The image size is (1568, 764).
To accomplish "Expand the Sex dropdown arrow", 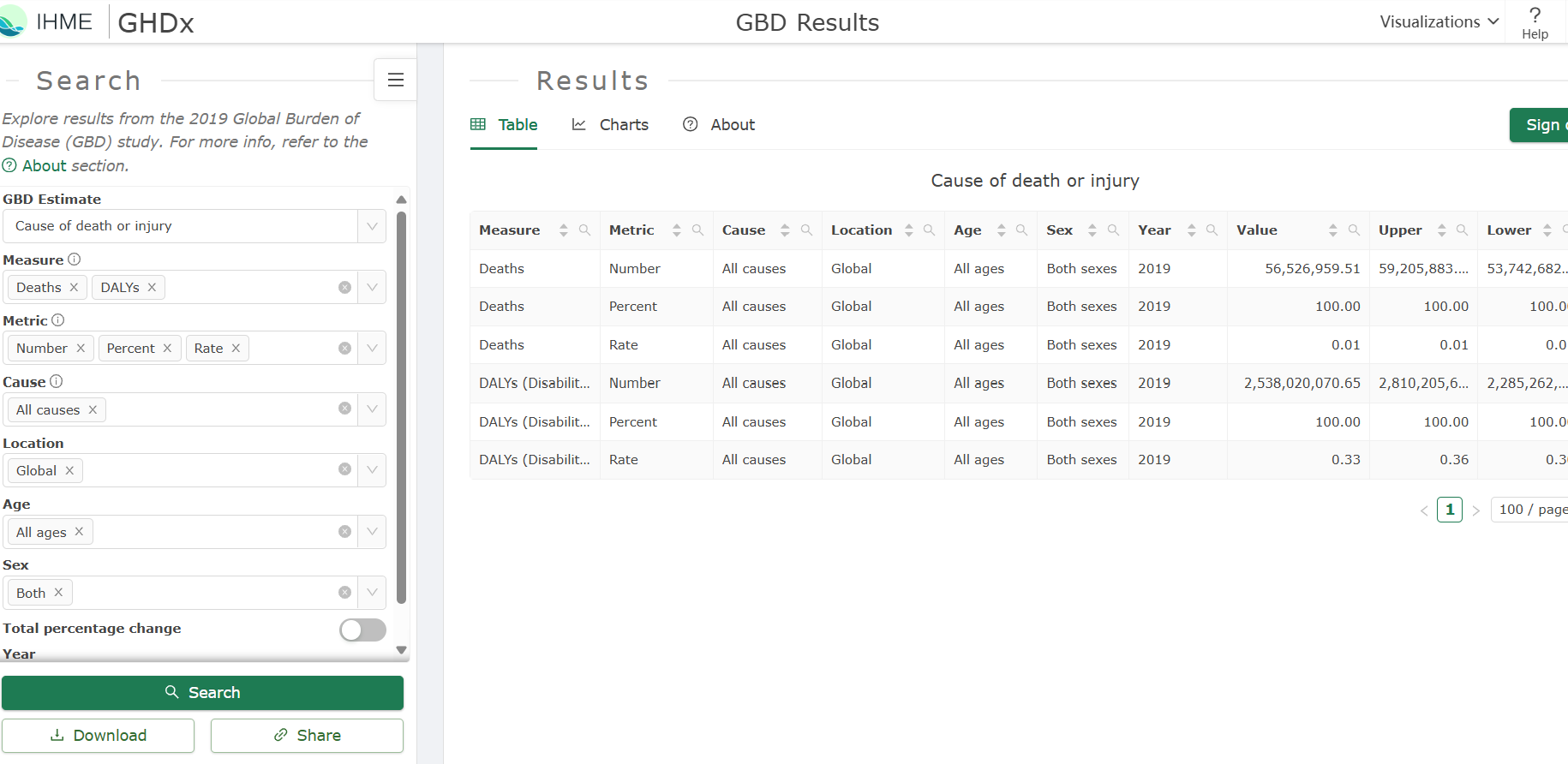I will click(x=372, y=592).
